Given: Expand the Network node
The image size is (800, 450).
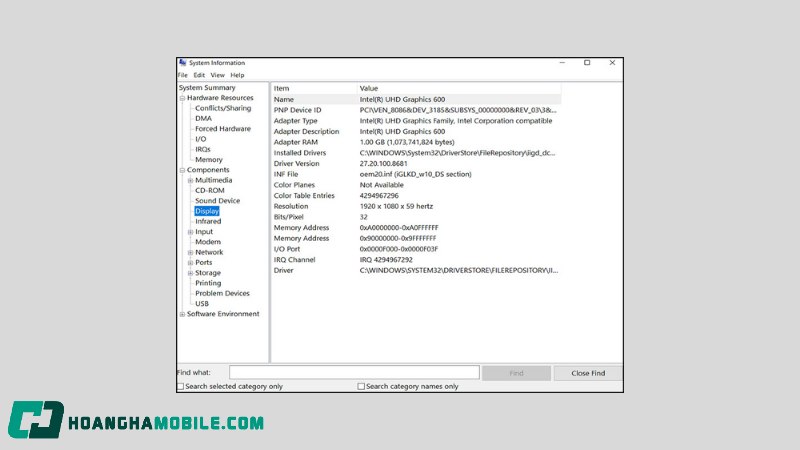Looking at the screenshot, I should coord(190,253).
